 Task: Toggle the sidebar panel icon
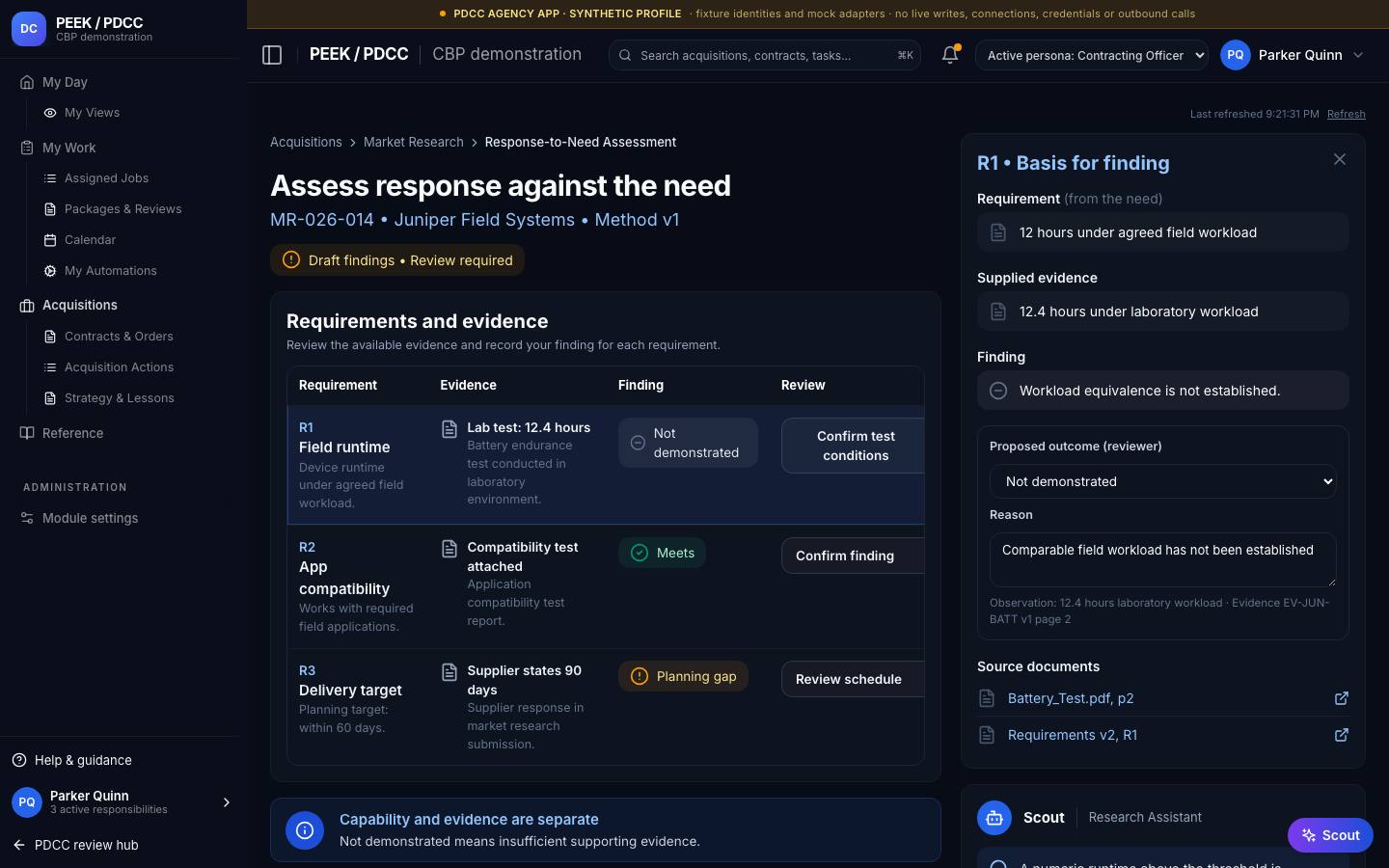[272, 55]
